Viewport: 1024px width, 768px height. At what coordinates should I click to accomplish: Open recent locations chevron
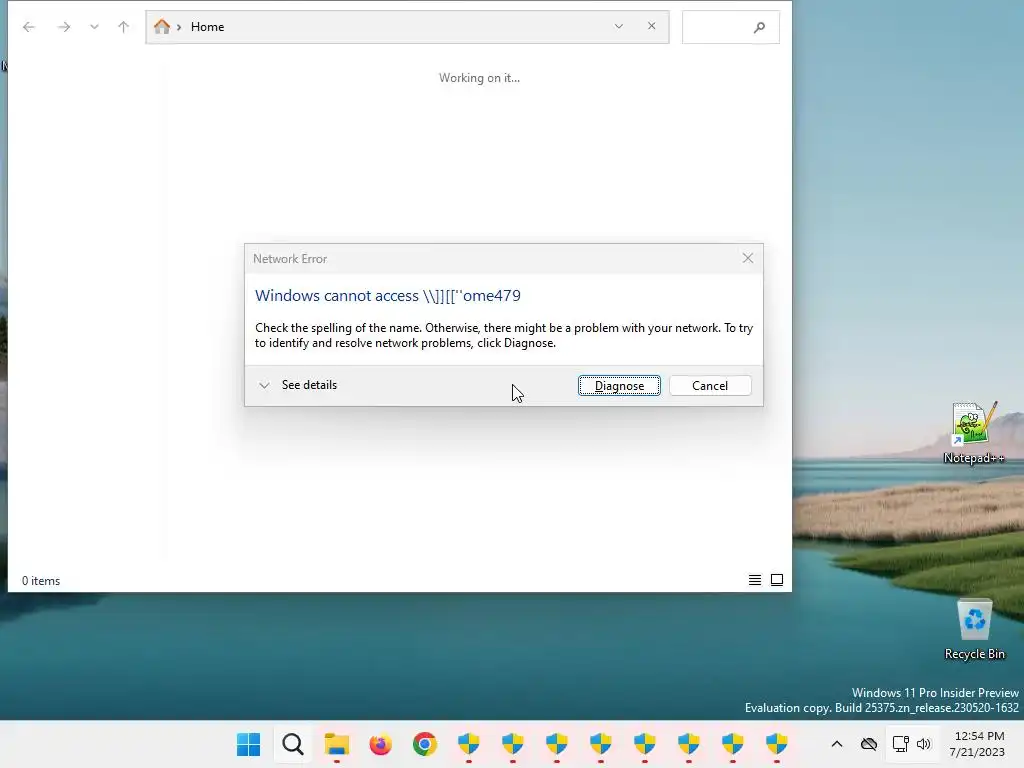click(95, 27)
